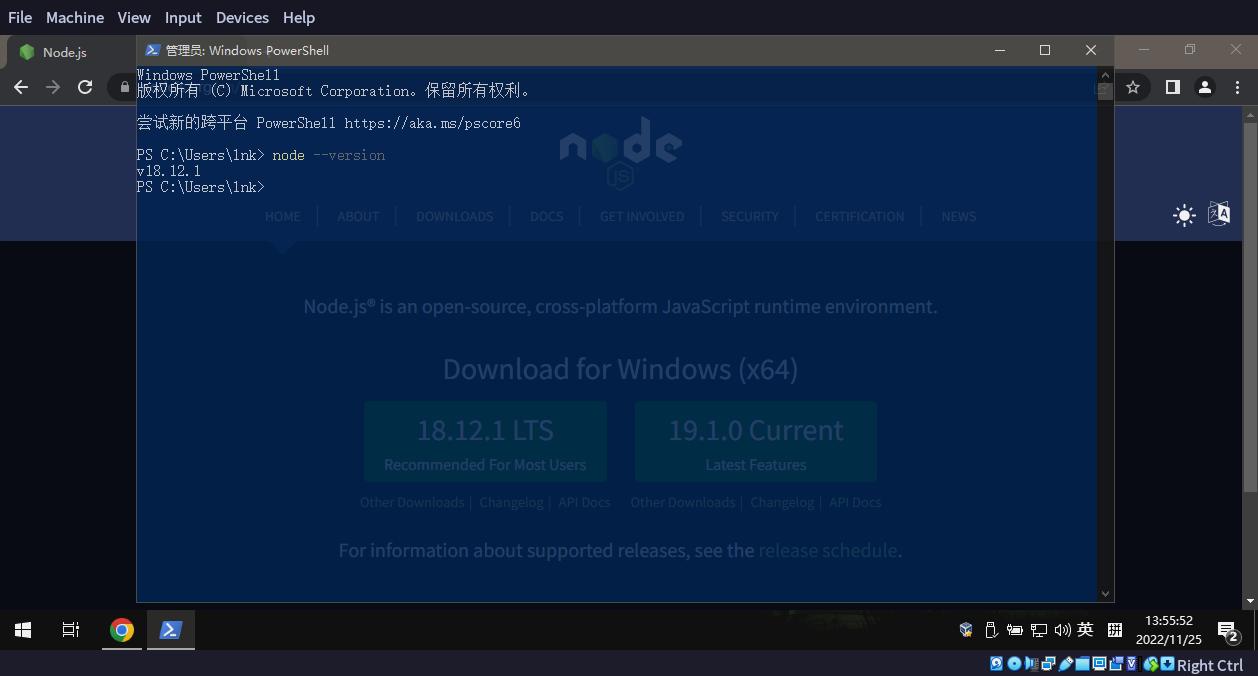Click the Chrome bookmark star icon
The height and width of the screenshot is (676, 1258).
point(1133,87)
